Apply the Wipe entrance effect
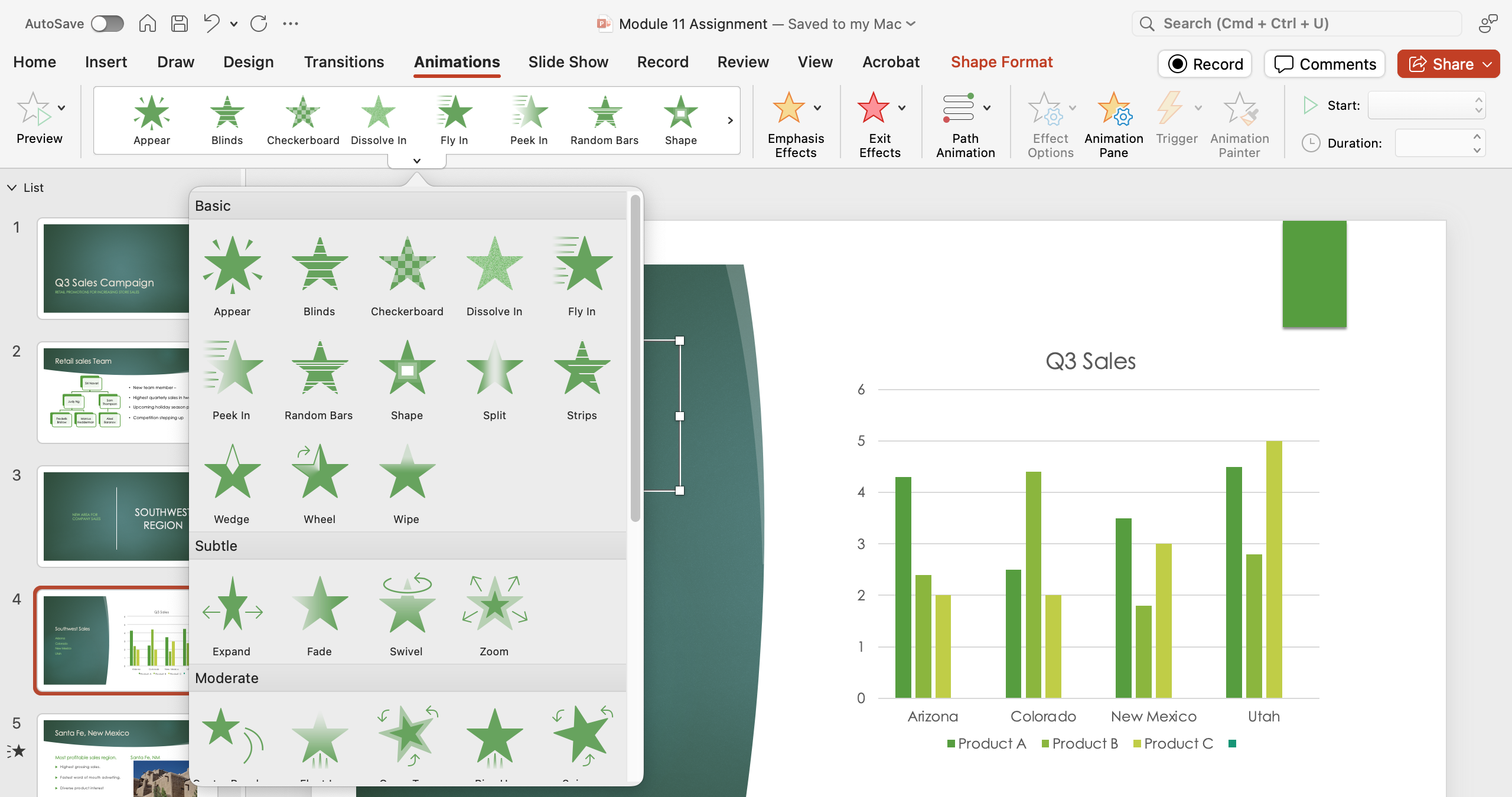Viewport: 1512px width, 797px height. pyautogui.click(x=407, y=484)
